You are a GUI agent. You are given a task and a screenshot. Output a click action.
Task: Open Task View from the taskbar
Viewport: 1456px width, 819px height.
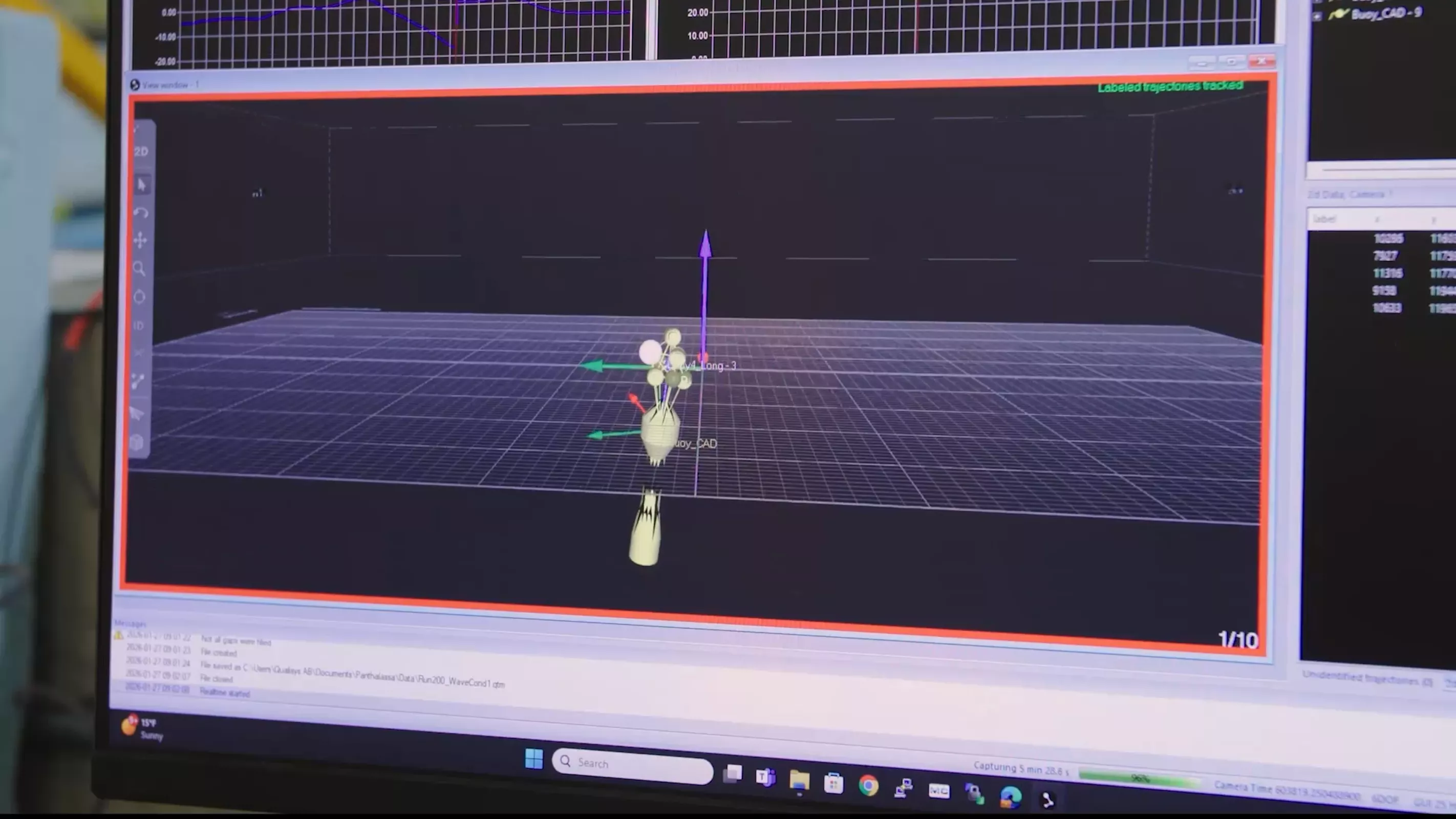[733, 773]
